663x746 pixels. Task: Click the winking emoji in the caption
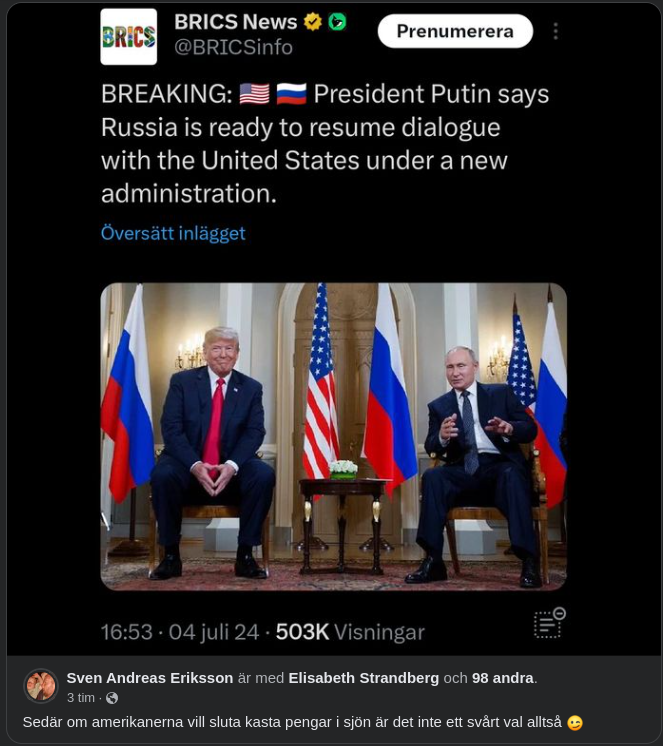[x=575, y=723]
